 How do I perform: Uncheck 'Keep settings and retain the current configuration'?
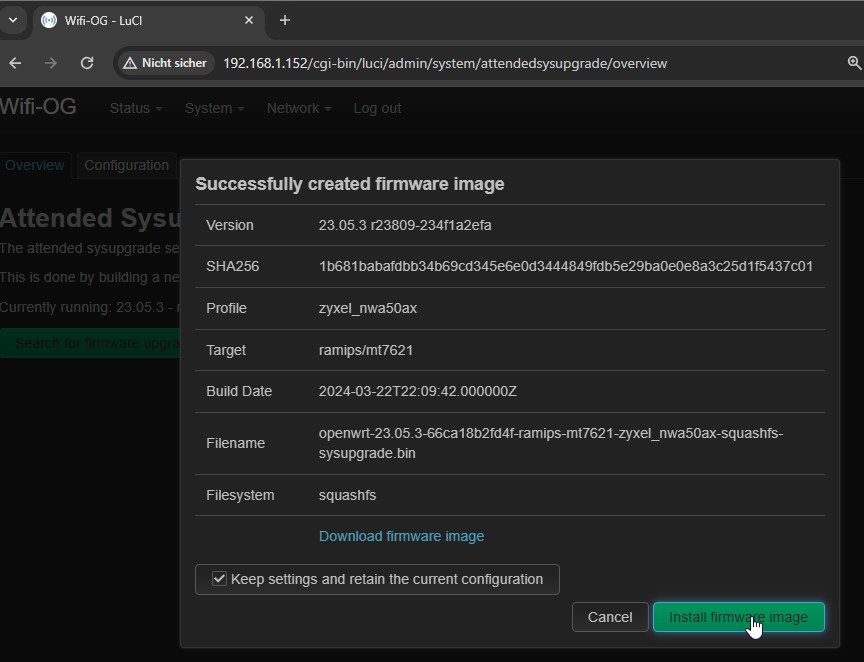point(220,579)
